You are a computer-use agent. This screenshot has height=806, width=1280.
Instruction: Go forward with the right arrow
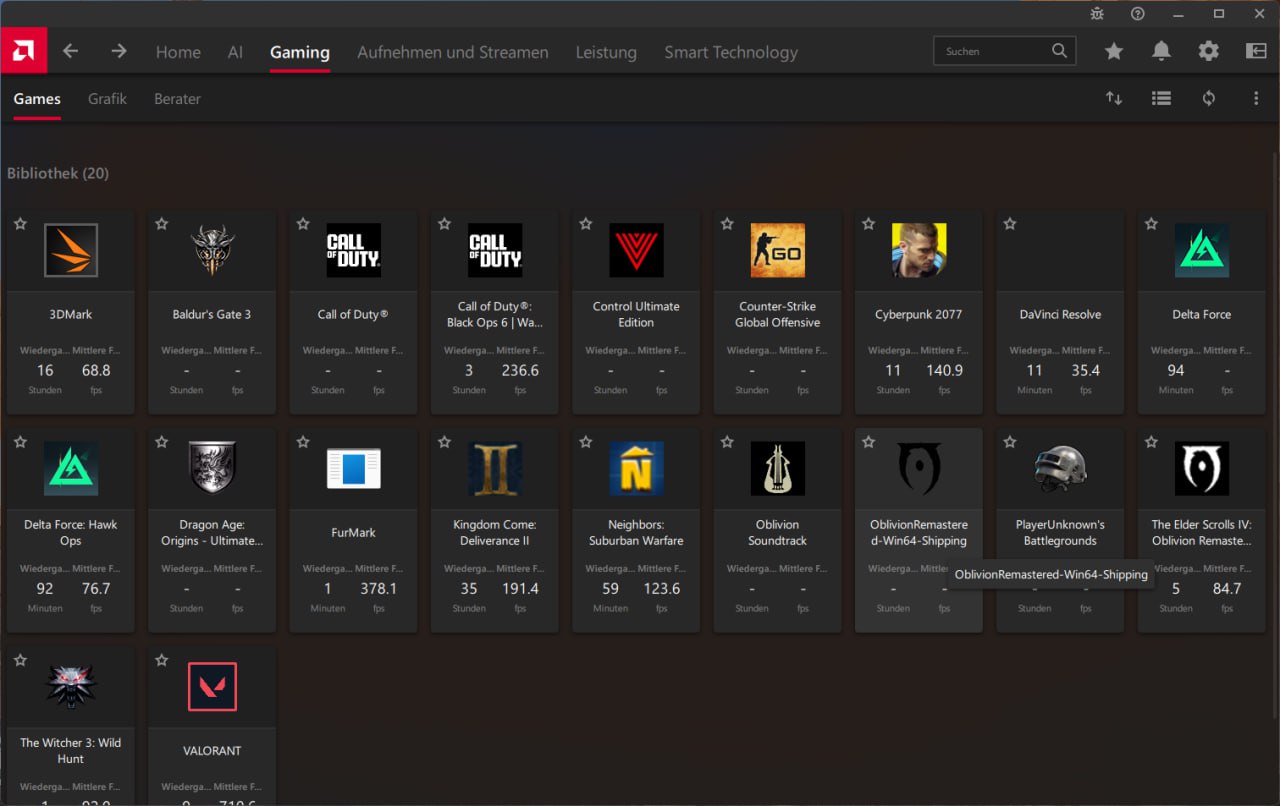tap(119, 51)
